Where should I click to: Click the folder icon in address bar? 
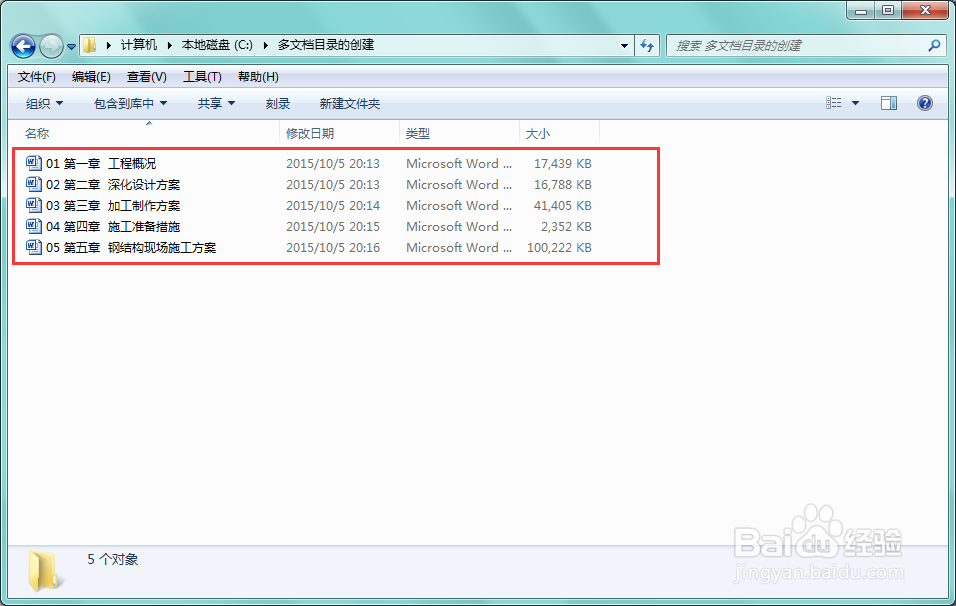[x=90, y=45]
